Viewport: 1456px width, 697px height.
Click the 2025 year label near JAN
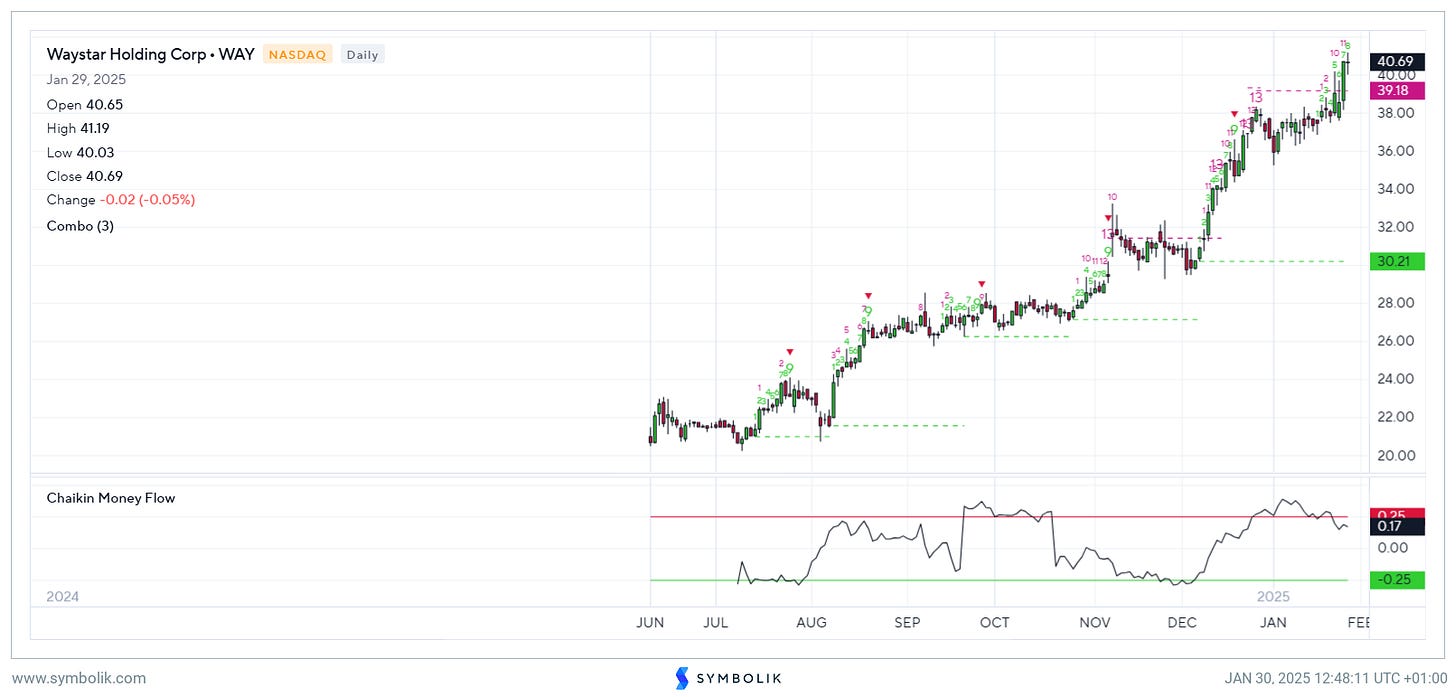point(1273,596)
